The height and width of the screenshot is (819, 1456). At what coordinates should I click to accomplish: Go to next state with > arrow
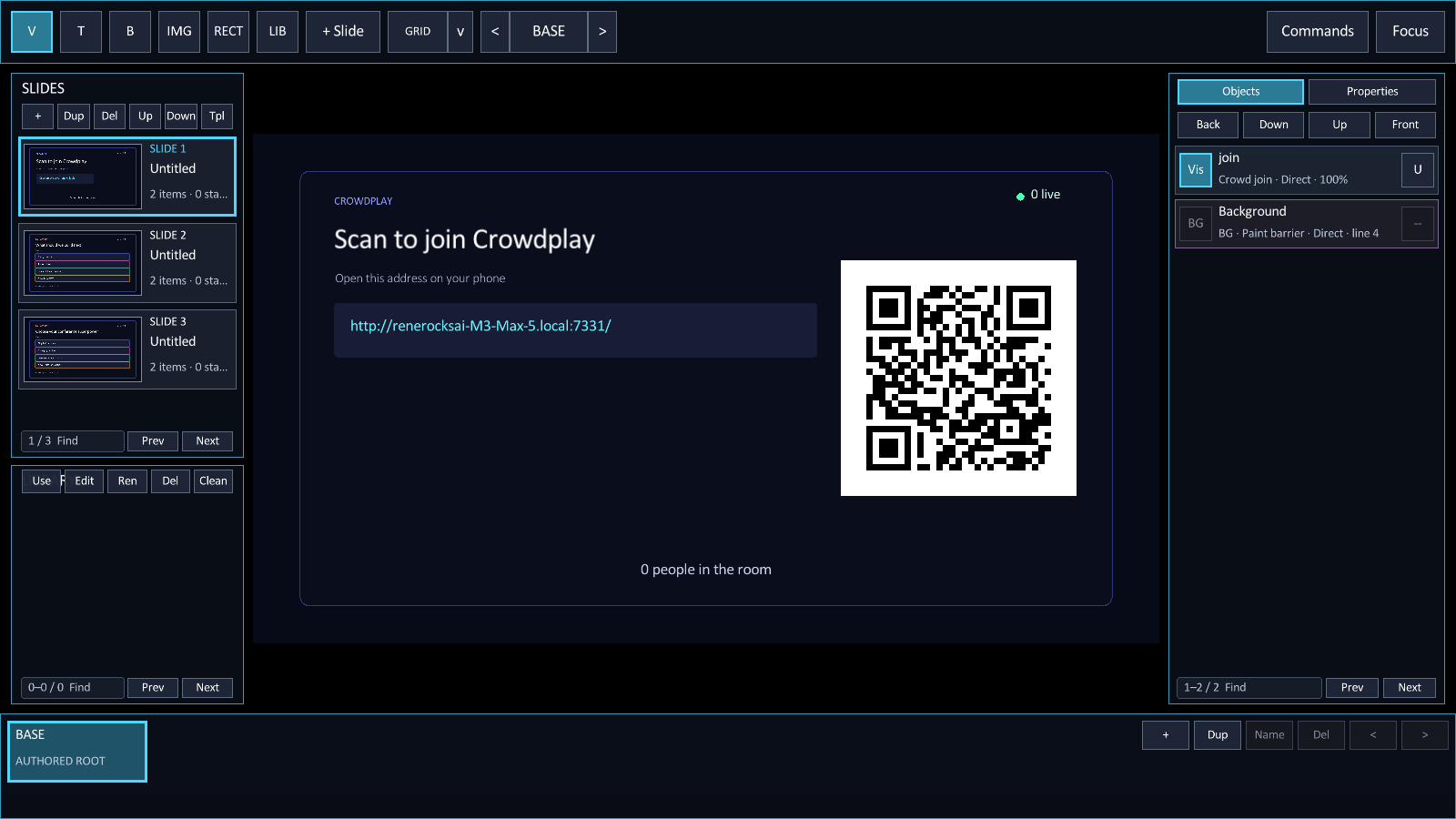coord(602,32)
